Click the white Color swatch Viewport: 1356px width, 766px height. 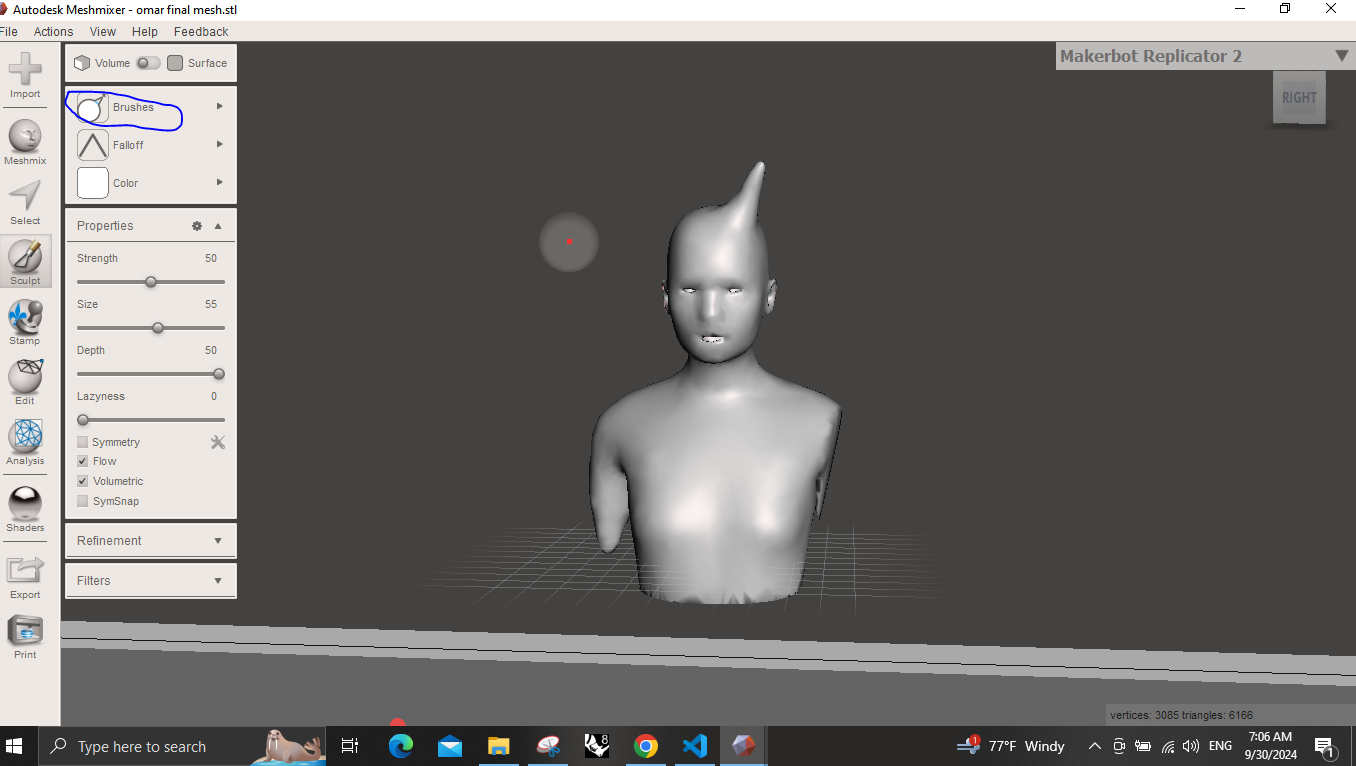click(93, 183)
